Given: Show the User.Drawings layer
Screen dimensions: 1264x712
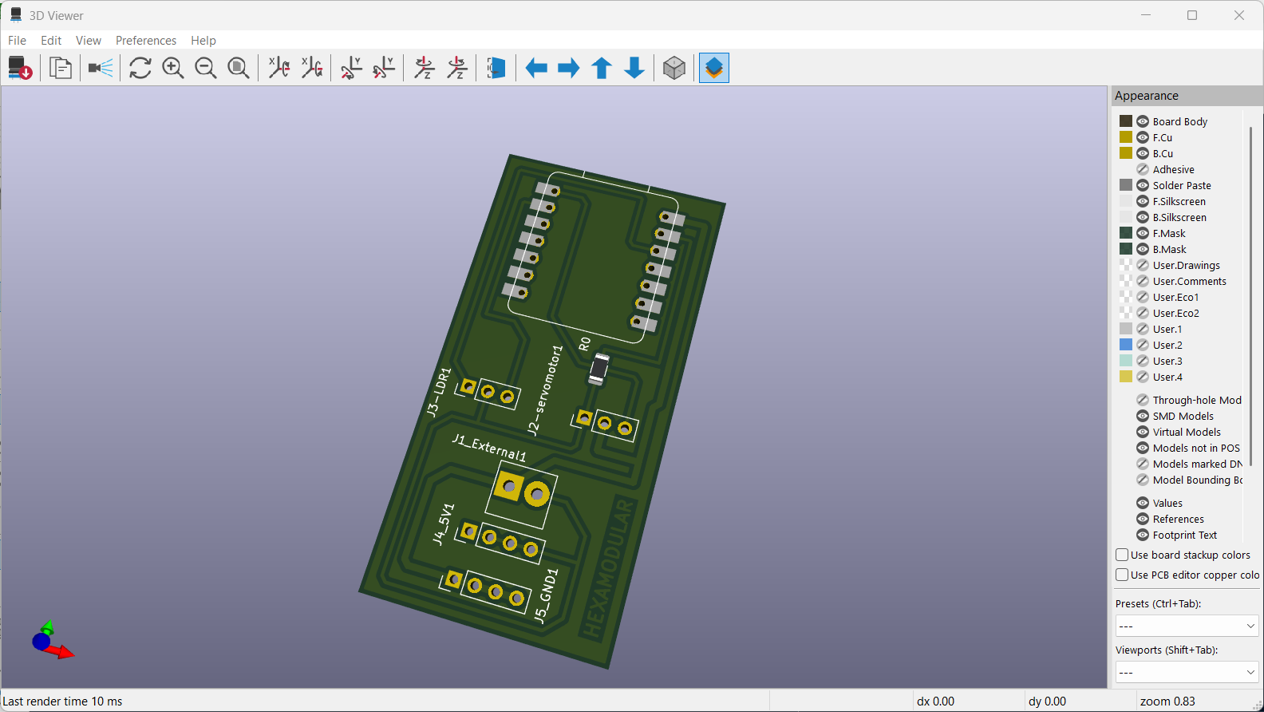Looking at the screenshot, I should [x=1143, y=265].
